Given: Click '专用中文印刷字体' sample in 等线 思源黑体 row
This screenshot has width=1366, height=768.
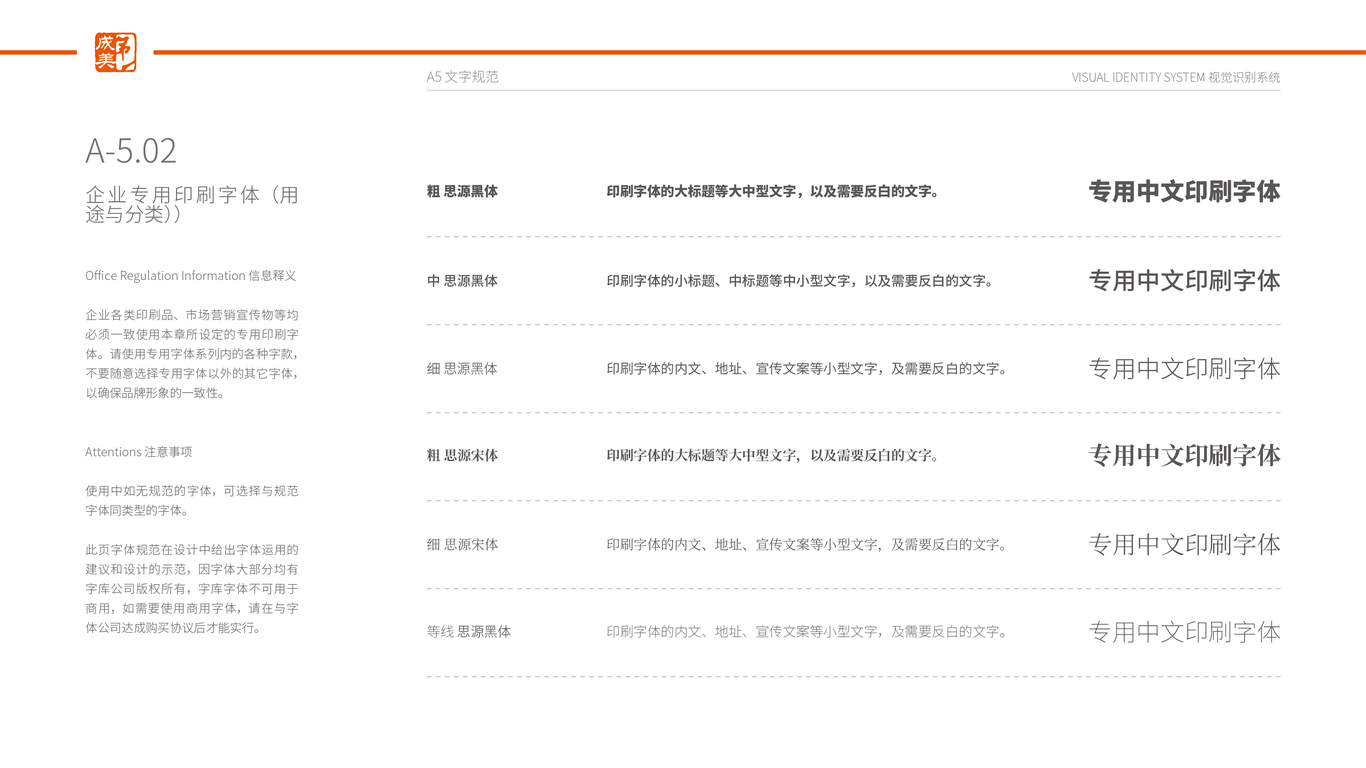Looking at the screenshot, I should (x=1184, y=632).
